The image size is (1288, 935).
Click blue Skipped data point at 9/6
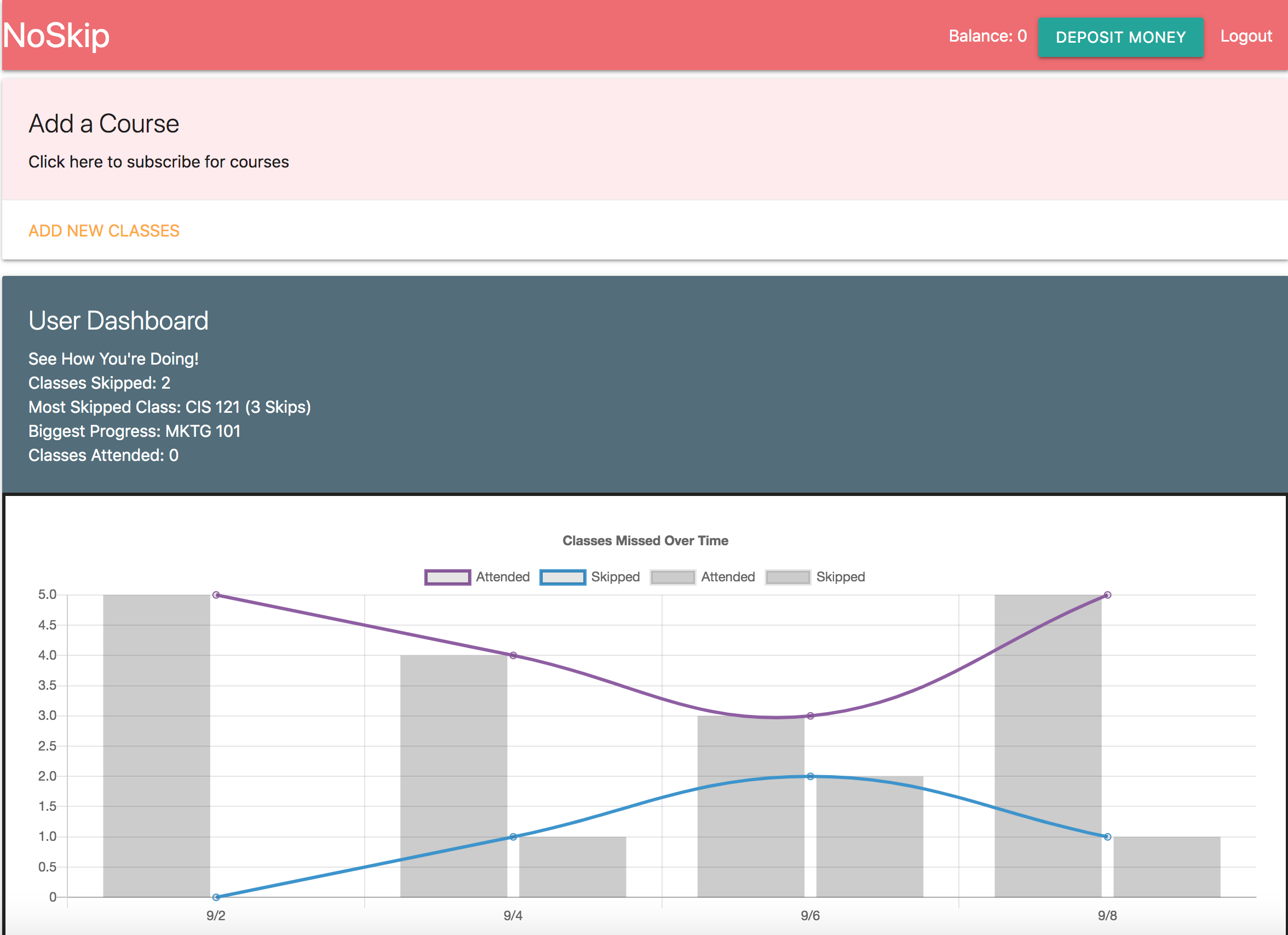click(x=810, y=776)
